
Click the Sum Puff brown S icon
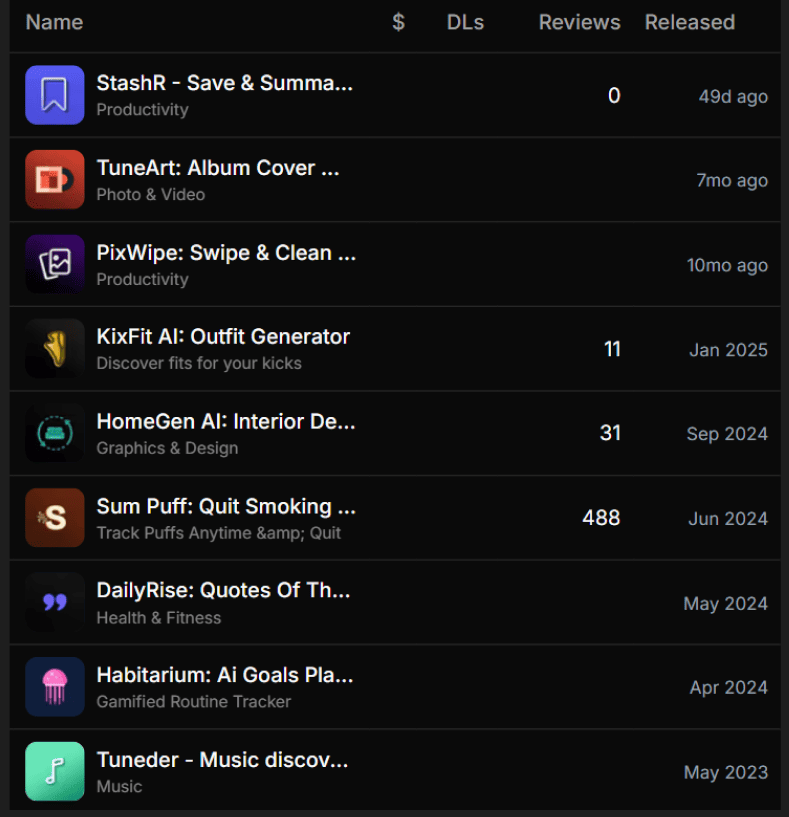[x=54, y=518]
